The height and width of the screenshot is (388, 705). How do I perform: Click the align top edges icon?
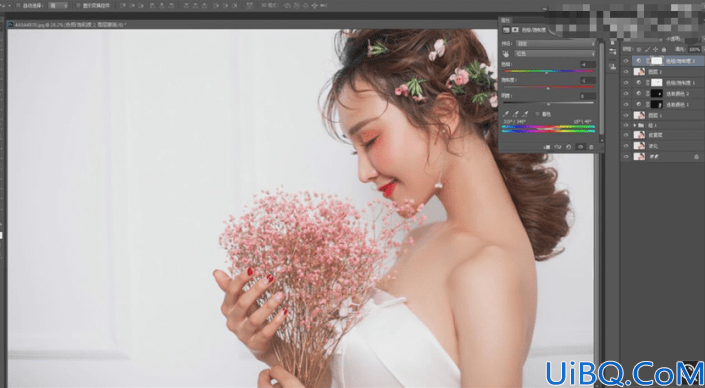tap(123, 5)
